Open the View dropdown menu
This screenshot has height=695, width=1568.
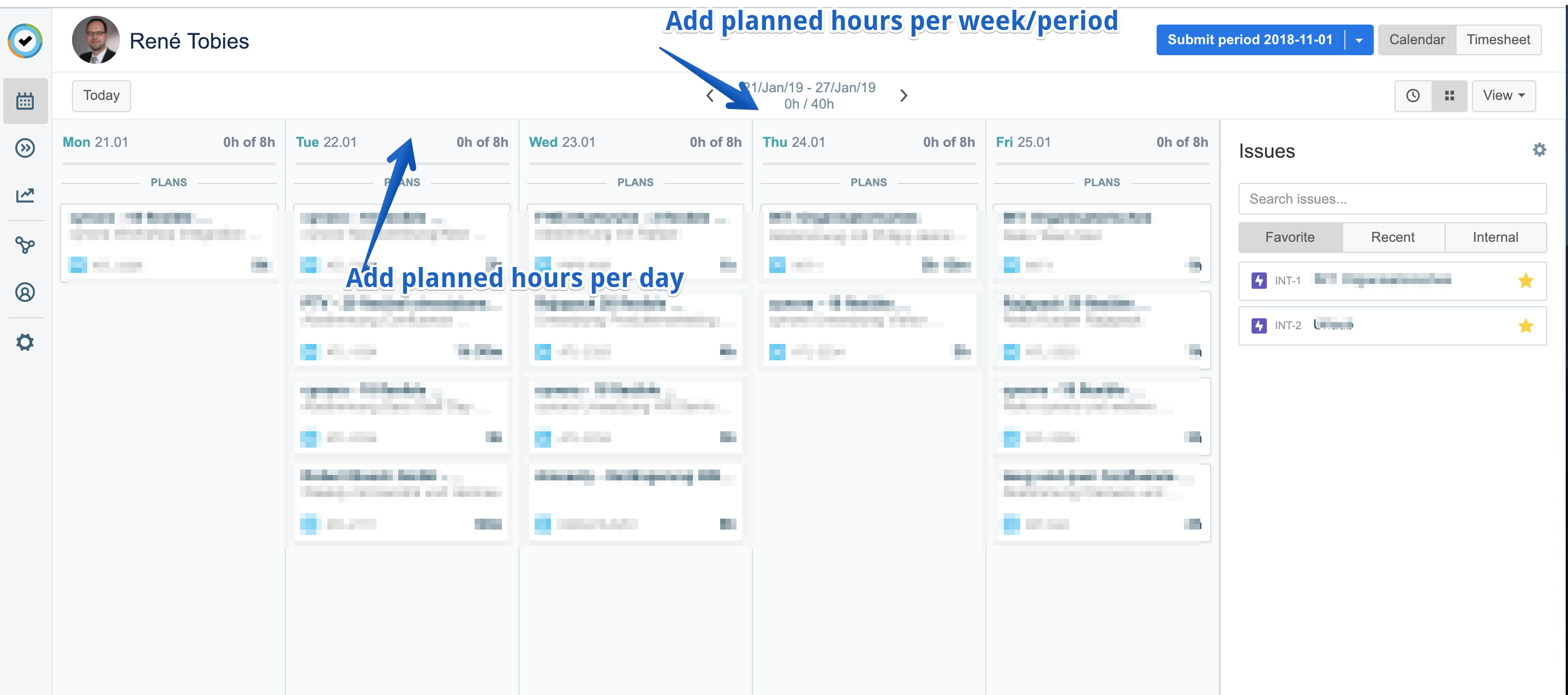pos(1503,96)
